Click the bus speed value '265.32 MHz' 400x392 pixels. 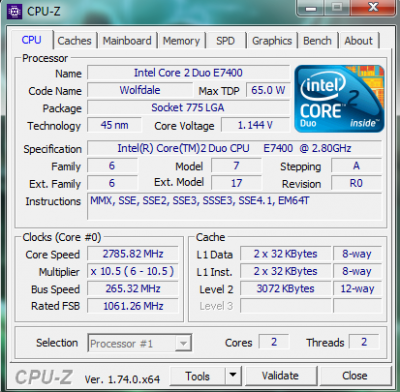pyautogui.click(x=133, y=289)
